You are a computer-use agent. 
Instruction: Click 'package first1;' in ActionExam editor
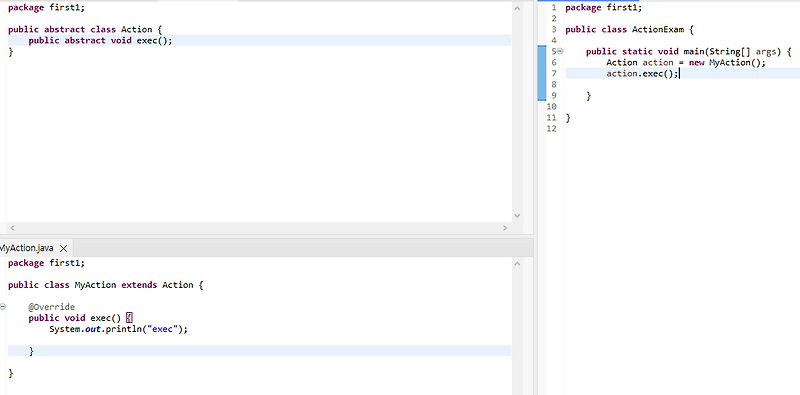click(604, 8)
